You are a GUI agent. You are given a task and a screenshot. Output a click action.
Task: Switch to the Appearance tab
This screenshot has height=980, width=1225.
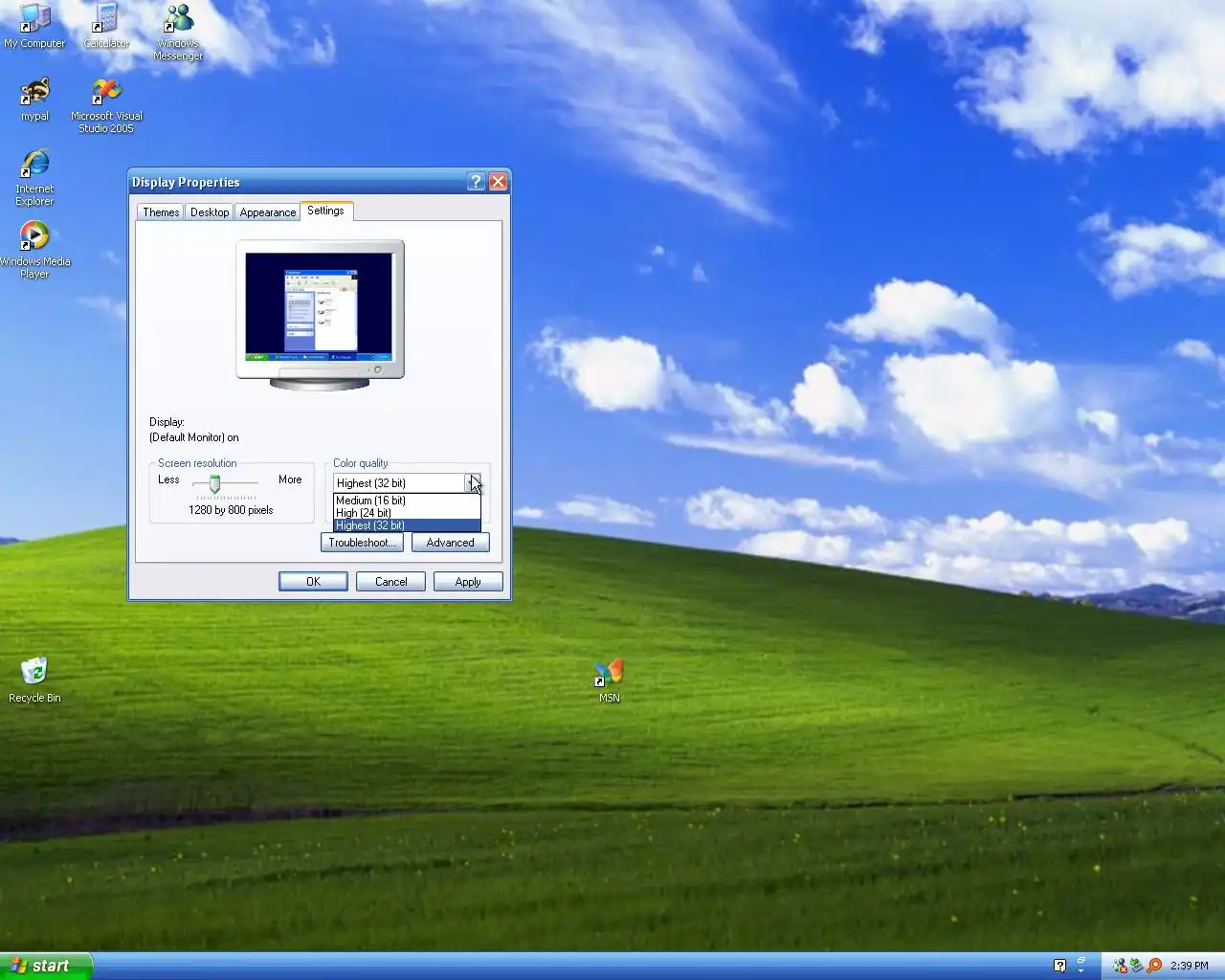pyautogui.click(x=268, y=212)
